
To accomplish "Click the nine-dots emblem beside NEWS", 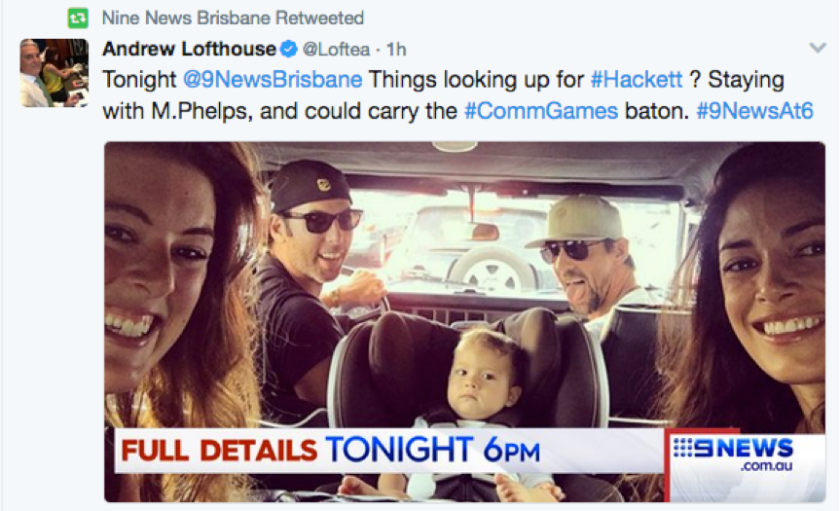I will (x=683, y=448).
